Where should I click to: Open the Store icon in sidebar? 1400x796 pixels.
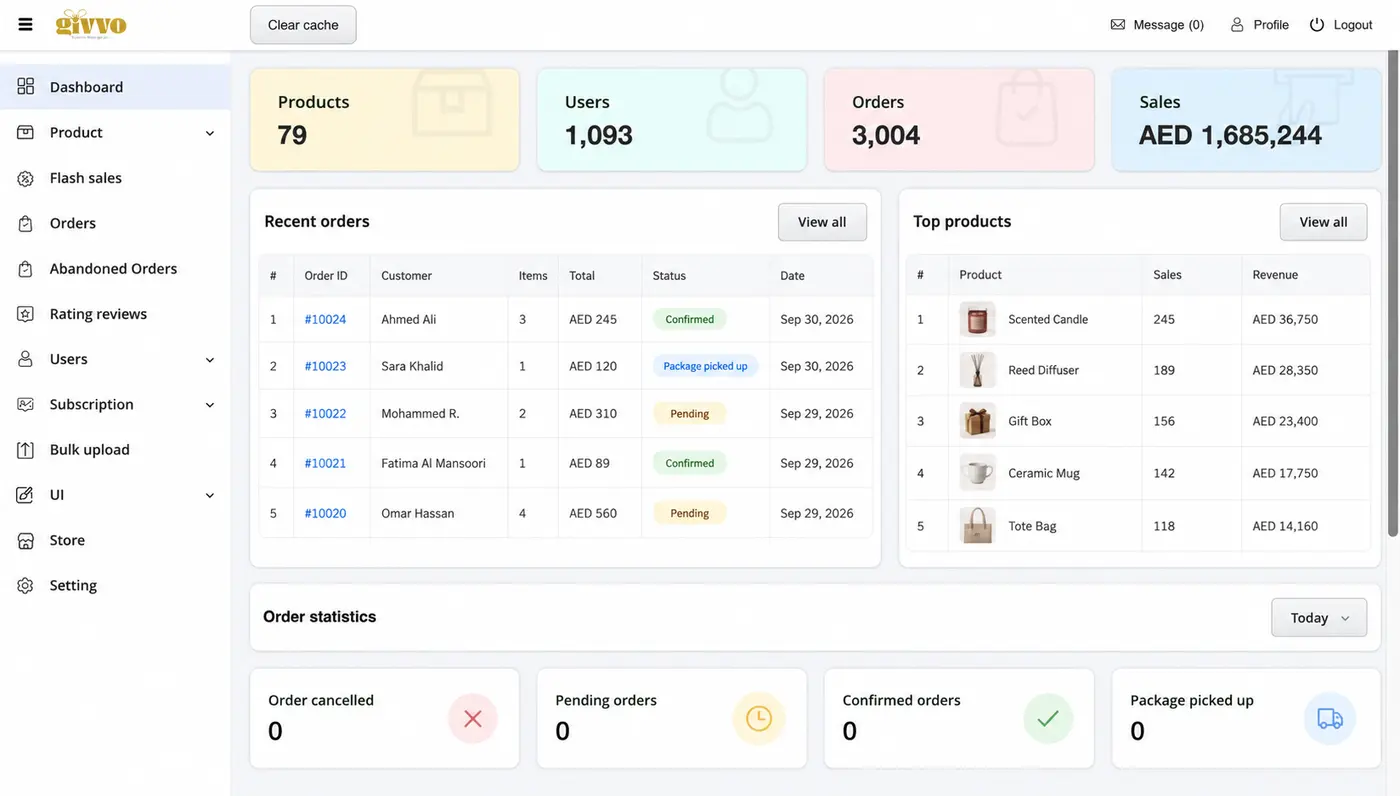pos(26,540)
